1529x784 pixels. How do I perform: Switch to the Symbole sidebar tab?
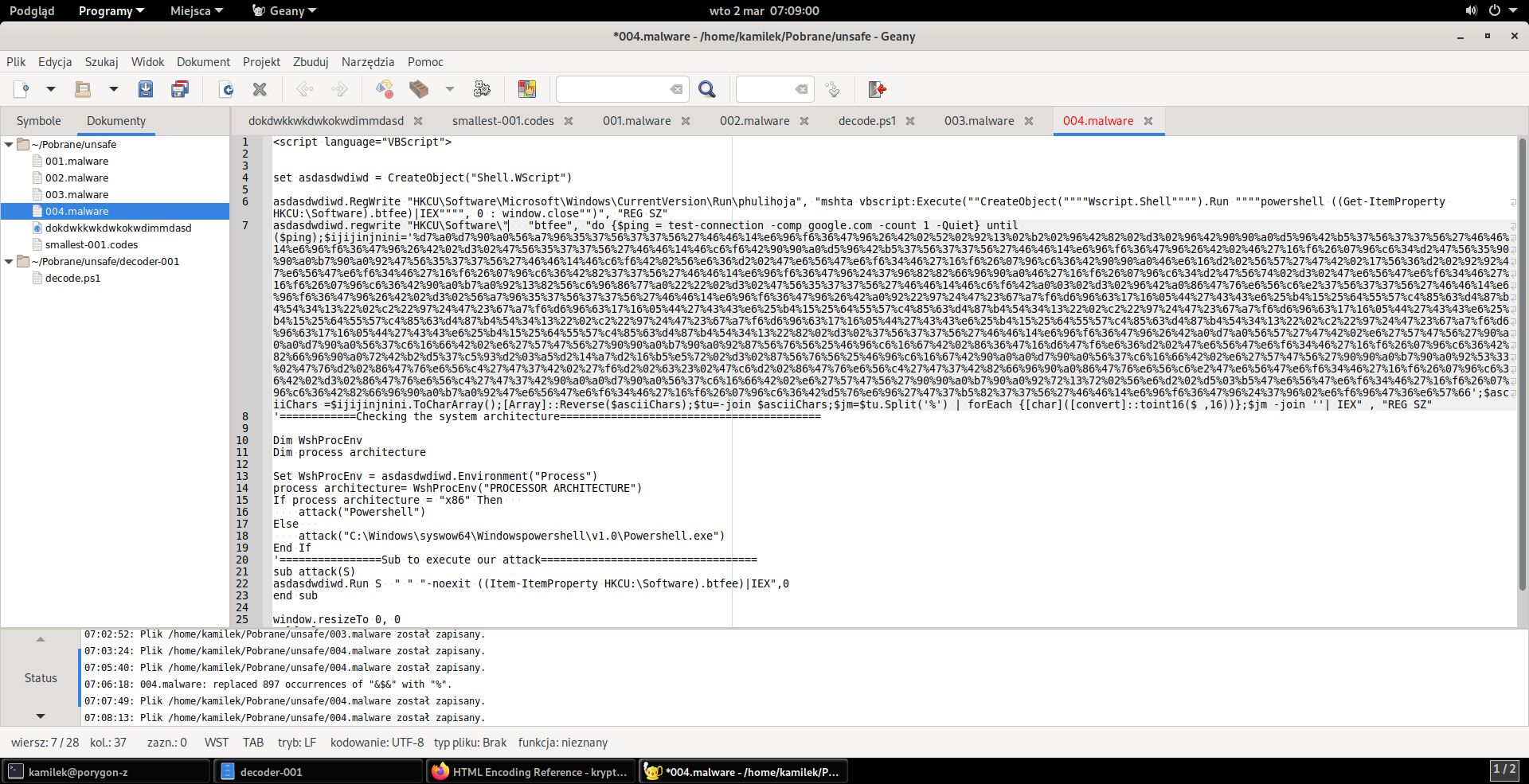(x=39, y=121)
